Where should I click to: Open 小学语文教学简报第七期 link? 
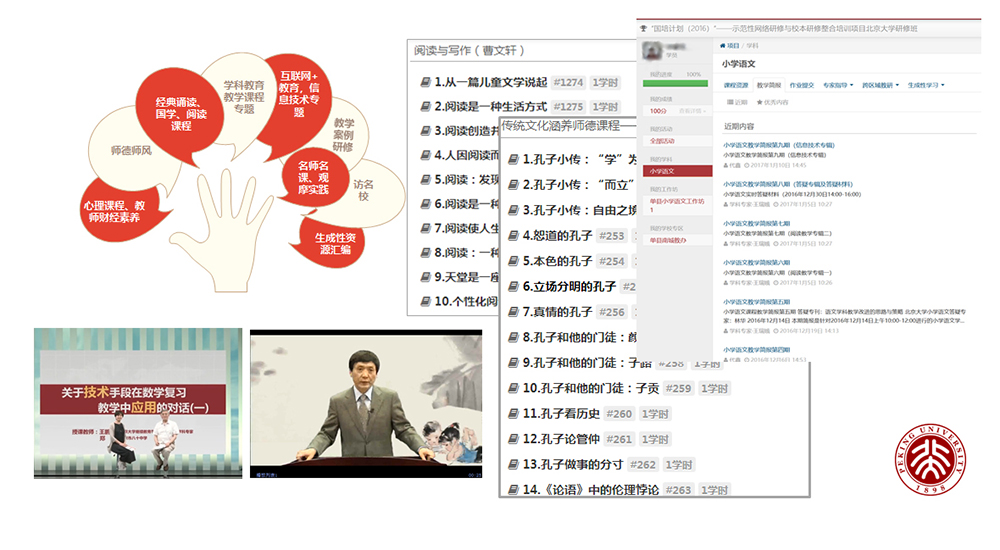pyautogui.click(x=756, y=223)
